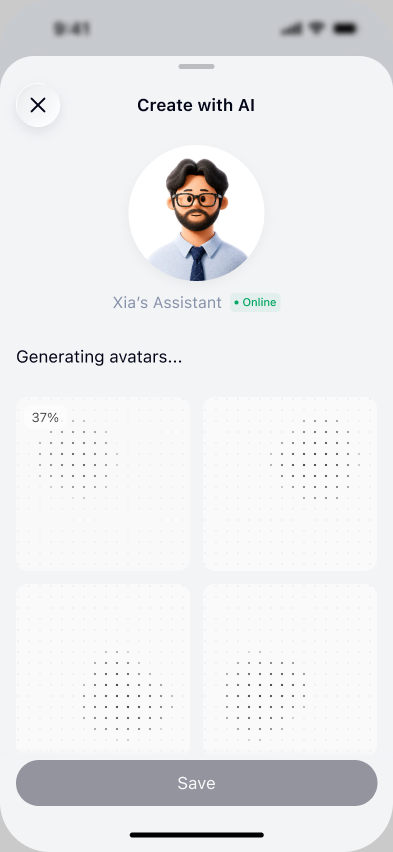This screenshot has width=393, height=852.
Task: Choose the bottom-left loading avatar tile
Action: [x=103, y=668]
